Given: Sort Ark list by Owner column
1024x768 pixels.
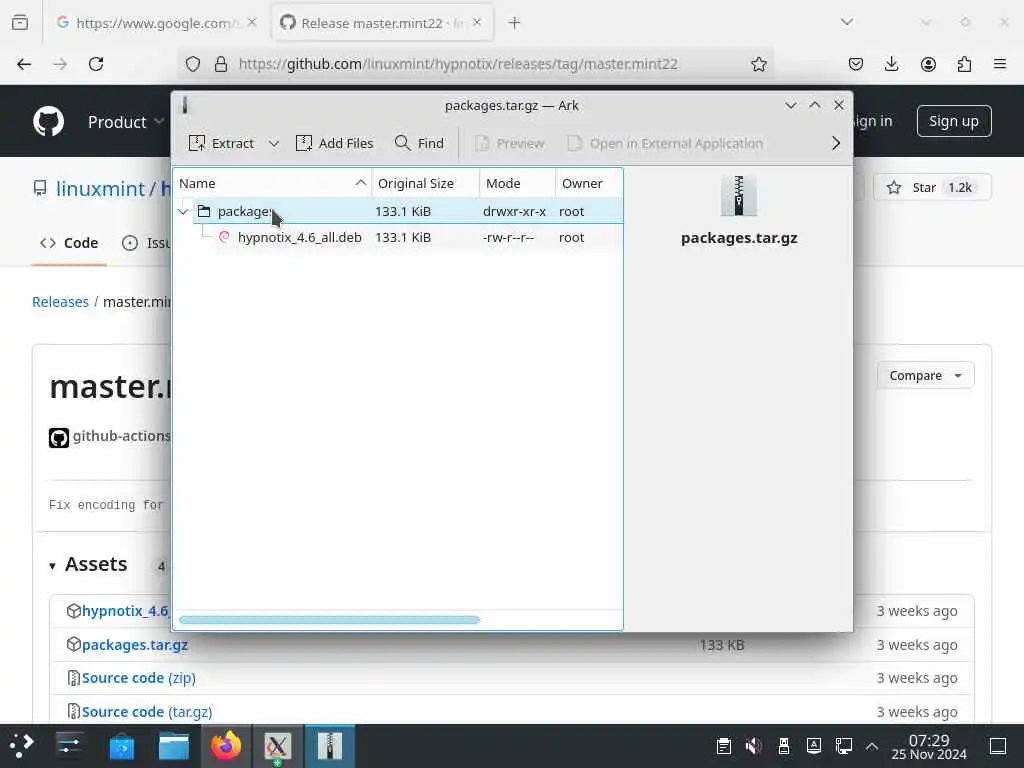Looking at the screenshot, I should click(x=589, y=184).
